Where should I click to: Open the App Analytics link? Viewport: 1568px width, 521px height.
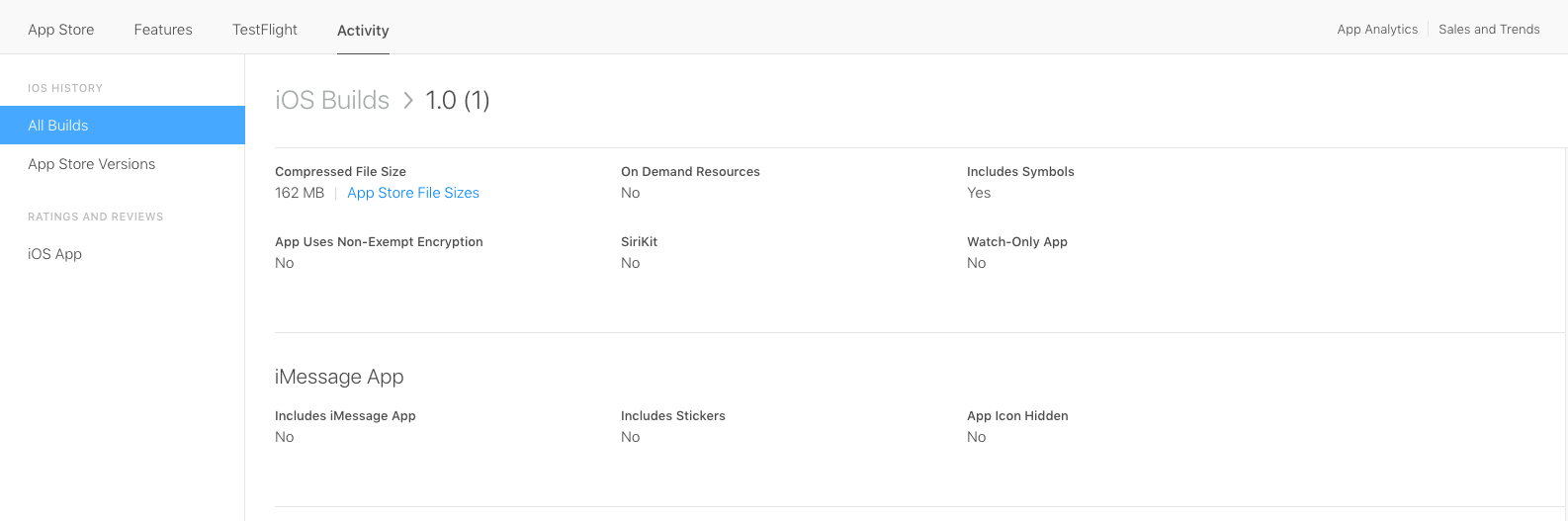tap(1377, 30)
